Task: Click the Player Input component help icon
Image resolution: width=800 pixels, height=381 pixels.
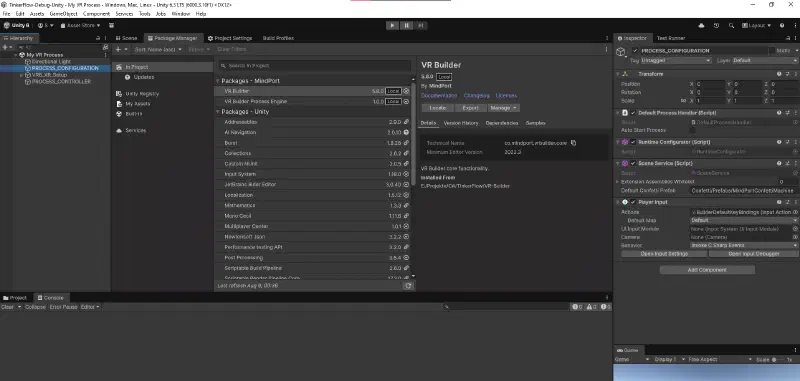Action: pyautogui.click(x=779, y=202)
